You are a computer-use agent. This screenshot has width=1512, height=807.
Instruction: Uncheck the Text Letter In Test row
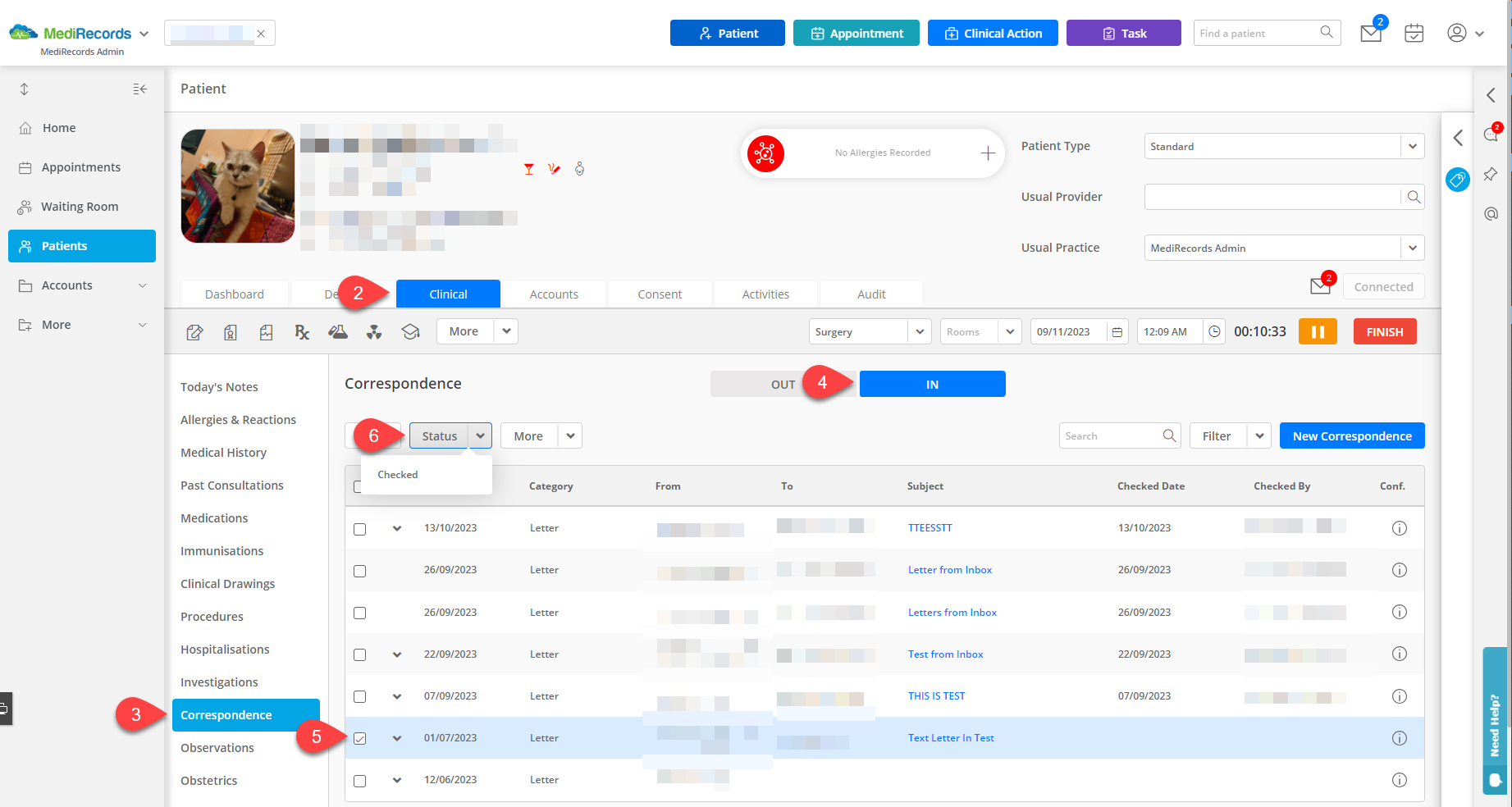(359, 738)
